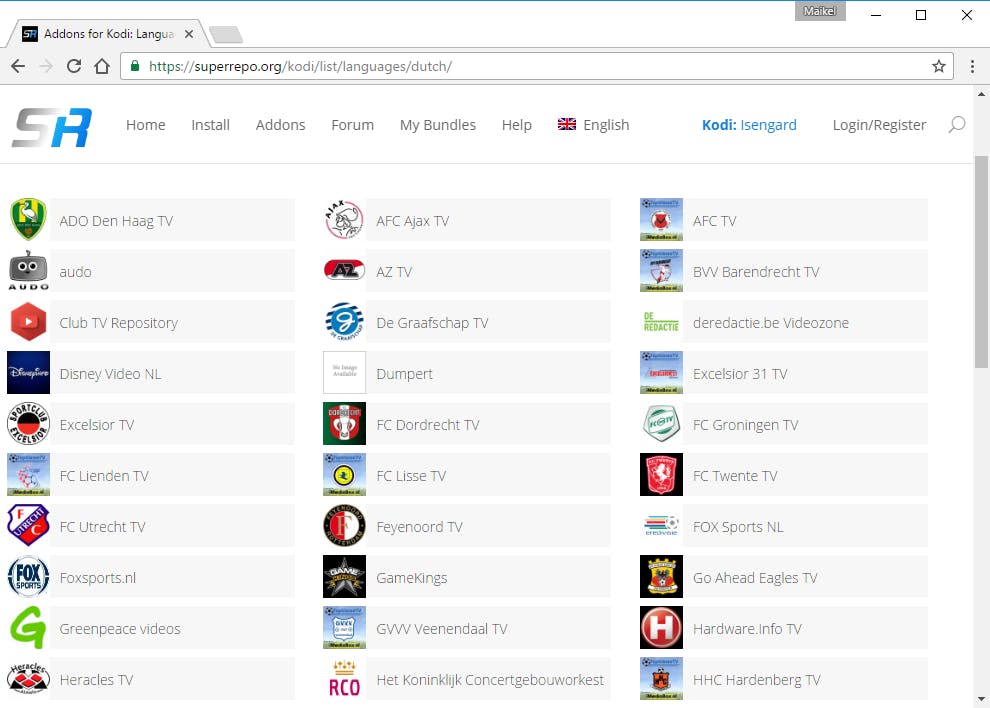Click the Foxsports.nl FOX logo icon
The image size is (990, 708).
(28, 577)
